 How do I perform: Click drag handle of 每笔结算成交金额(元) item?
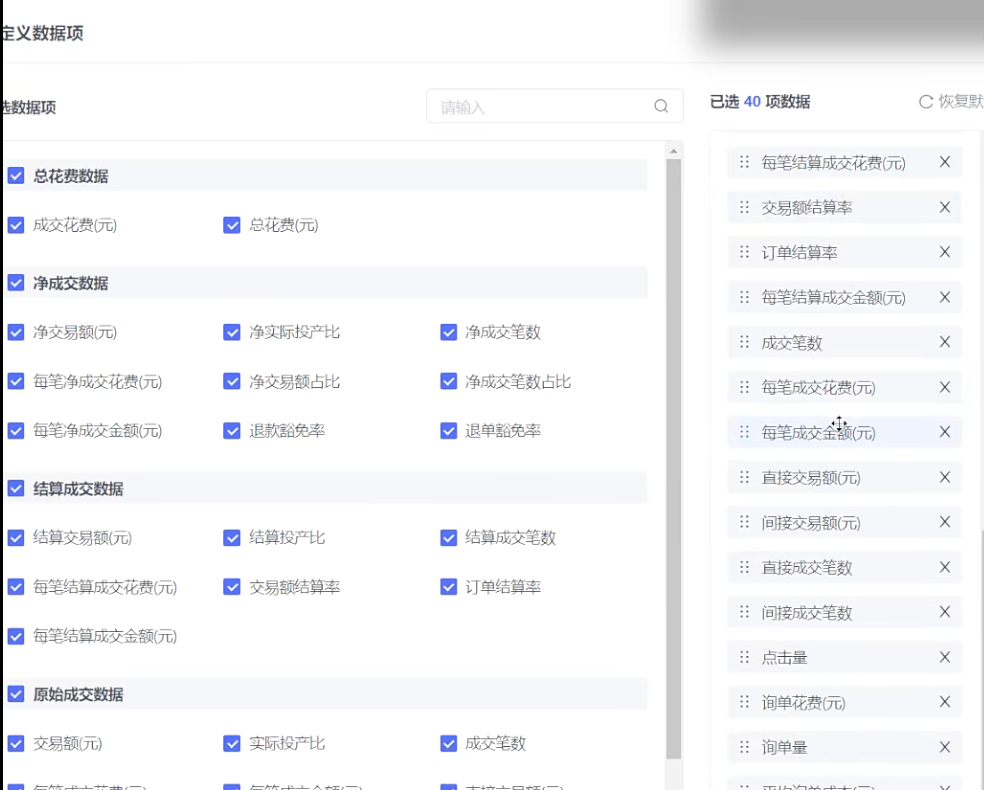[x=744, y=297]
